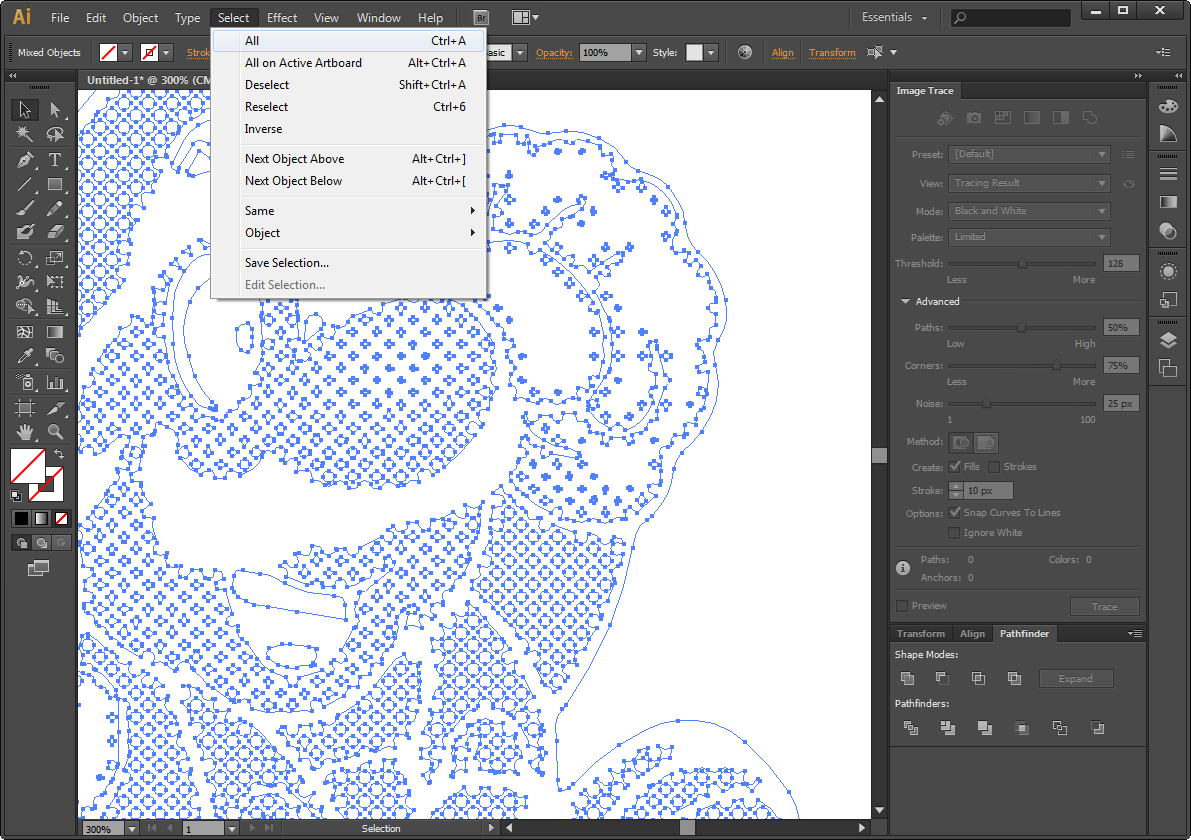Open the View dropdown (Tracing Result)

(x=1029, y=183)
